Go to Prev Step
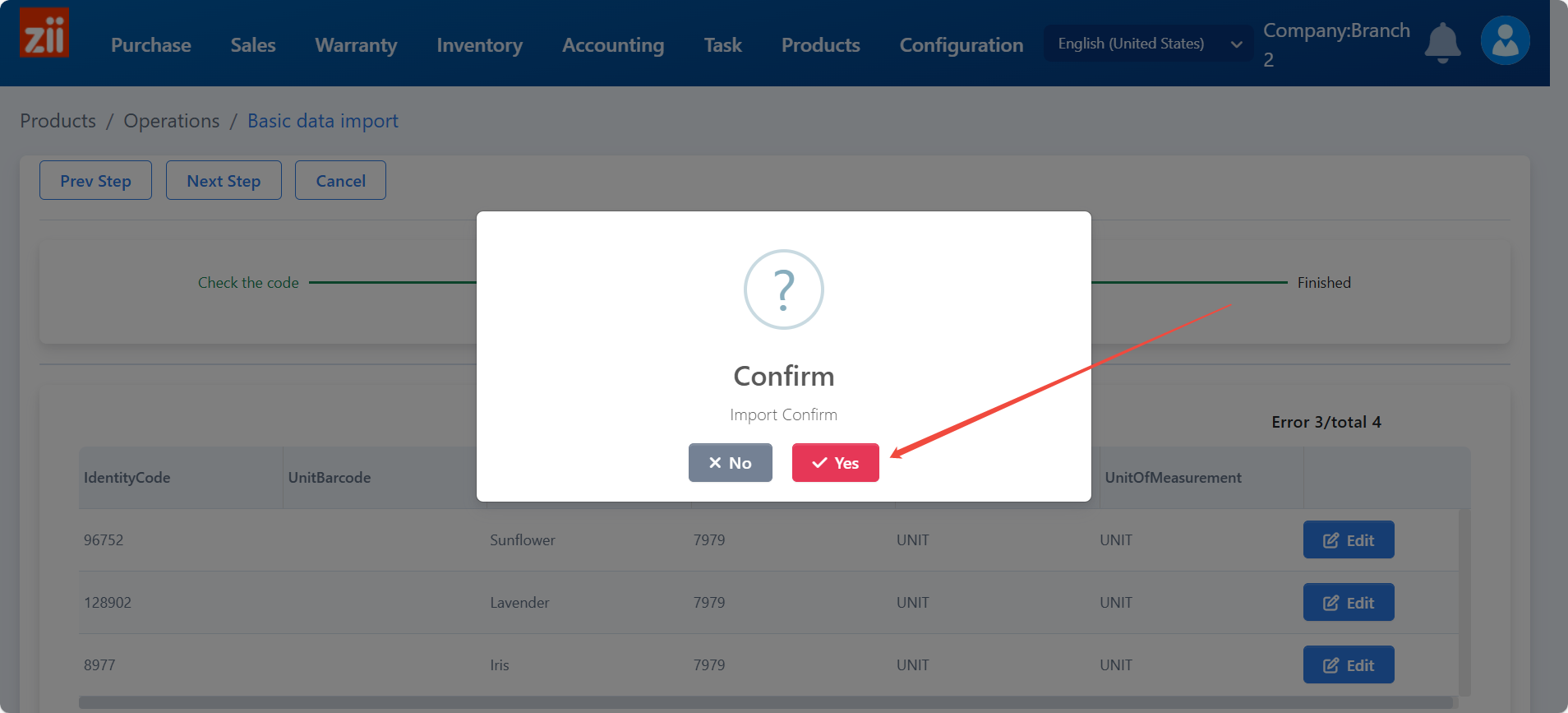Screen dimensions: 1568x713 click(x=95, y=181)
